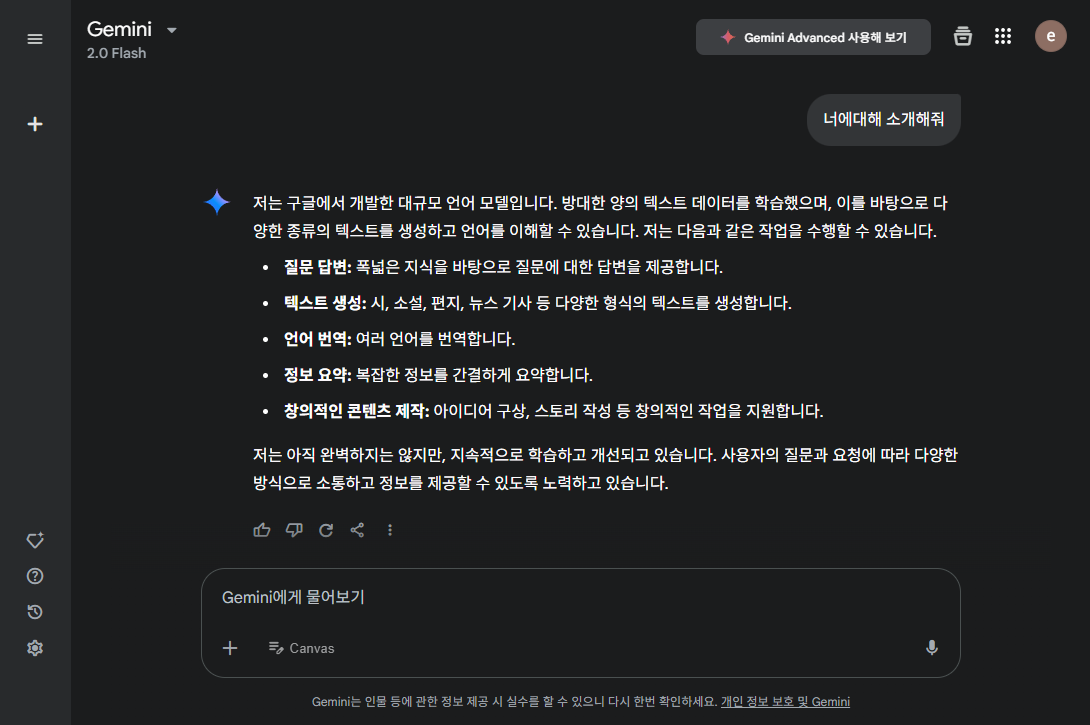Like the response with thumbs up
1090x725 pixels.
pyautogui.click(x=262, y=530)
